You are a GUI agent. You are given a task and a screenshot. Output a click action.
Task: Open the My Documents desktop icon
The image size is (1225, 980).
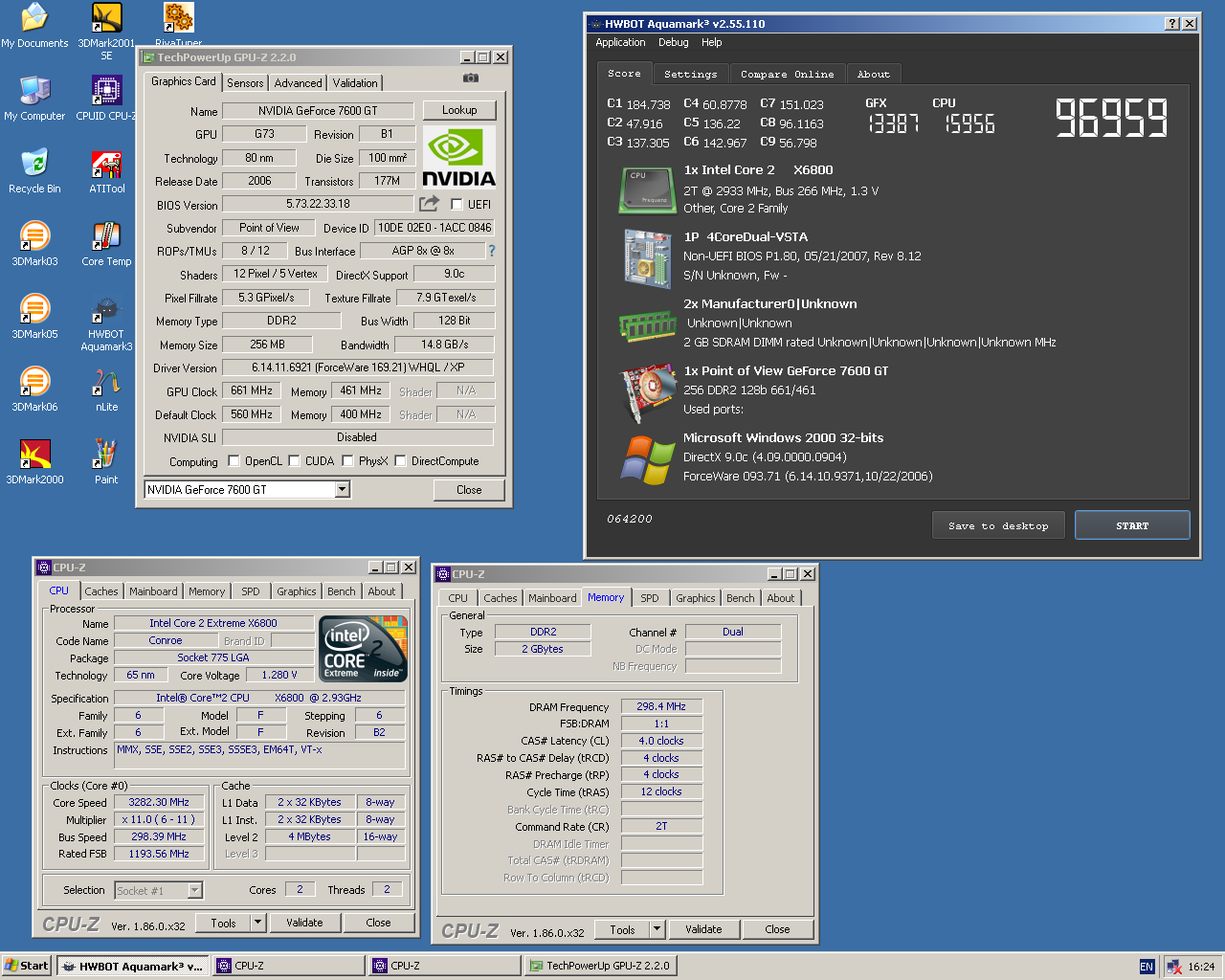pos(34,26)
